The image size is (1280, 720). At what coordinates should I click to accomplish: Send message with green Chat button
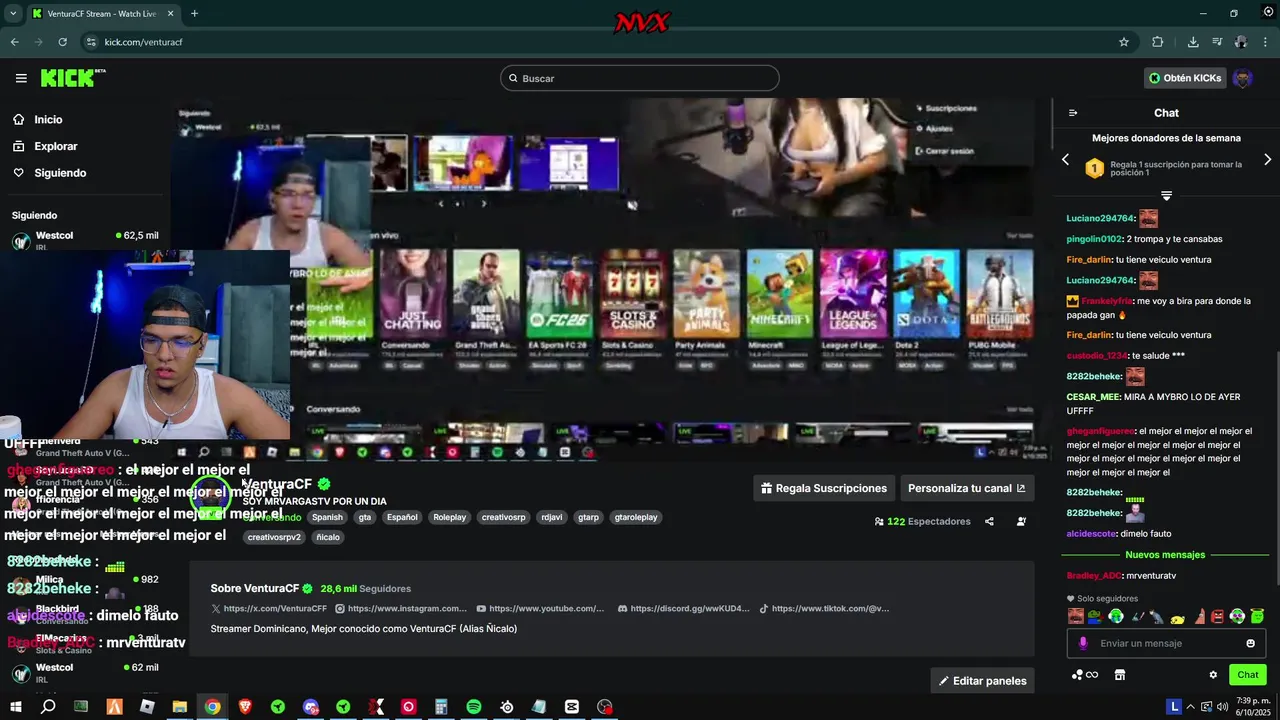click(x=1247, y=675)
